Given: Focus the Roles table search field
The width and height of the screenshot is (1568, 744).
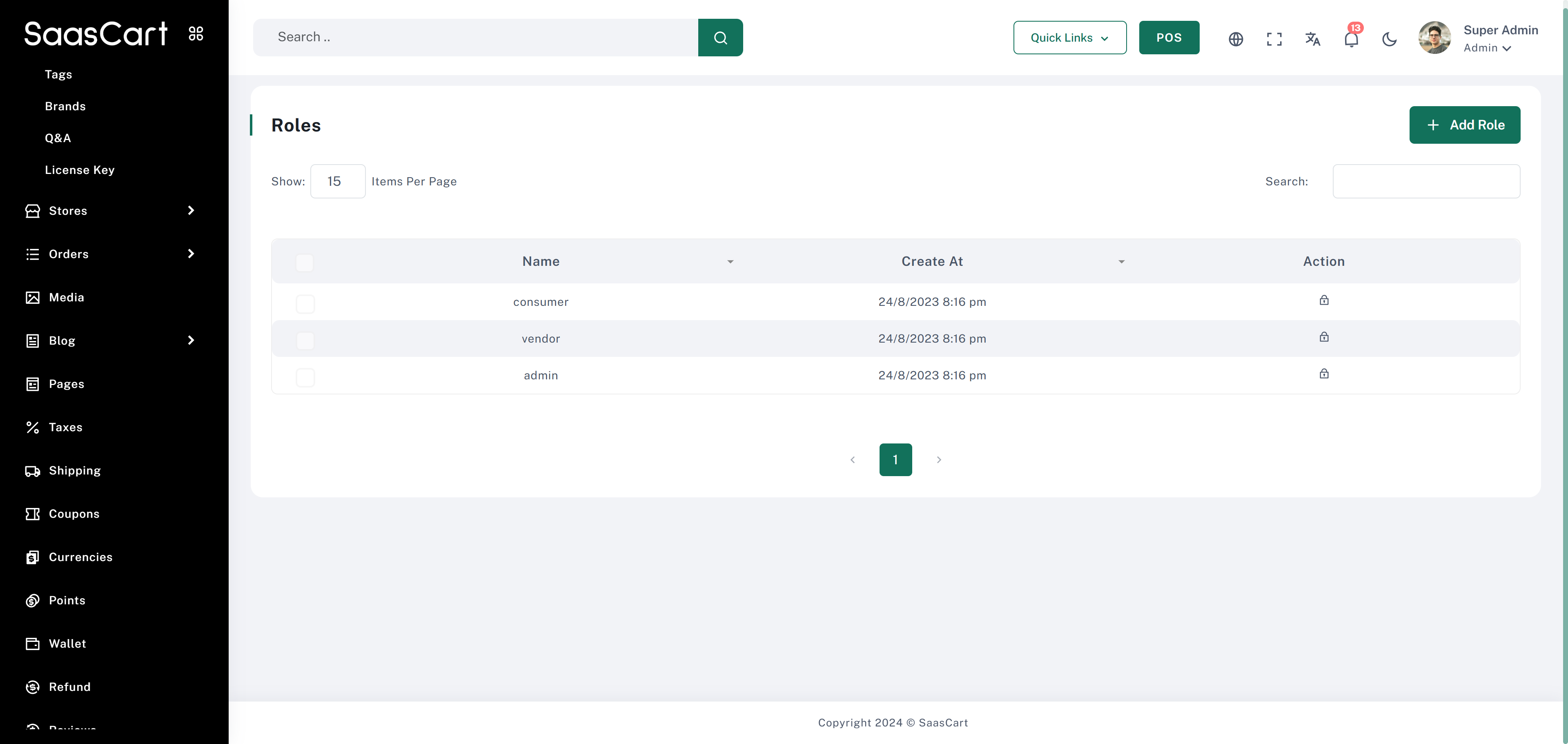Looking at the screenshot, I should 1425,181.
